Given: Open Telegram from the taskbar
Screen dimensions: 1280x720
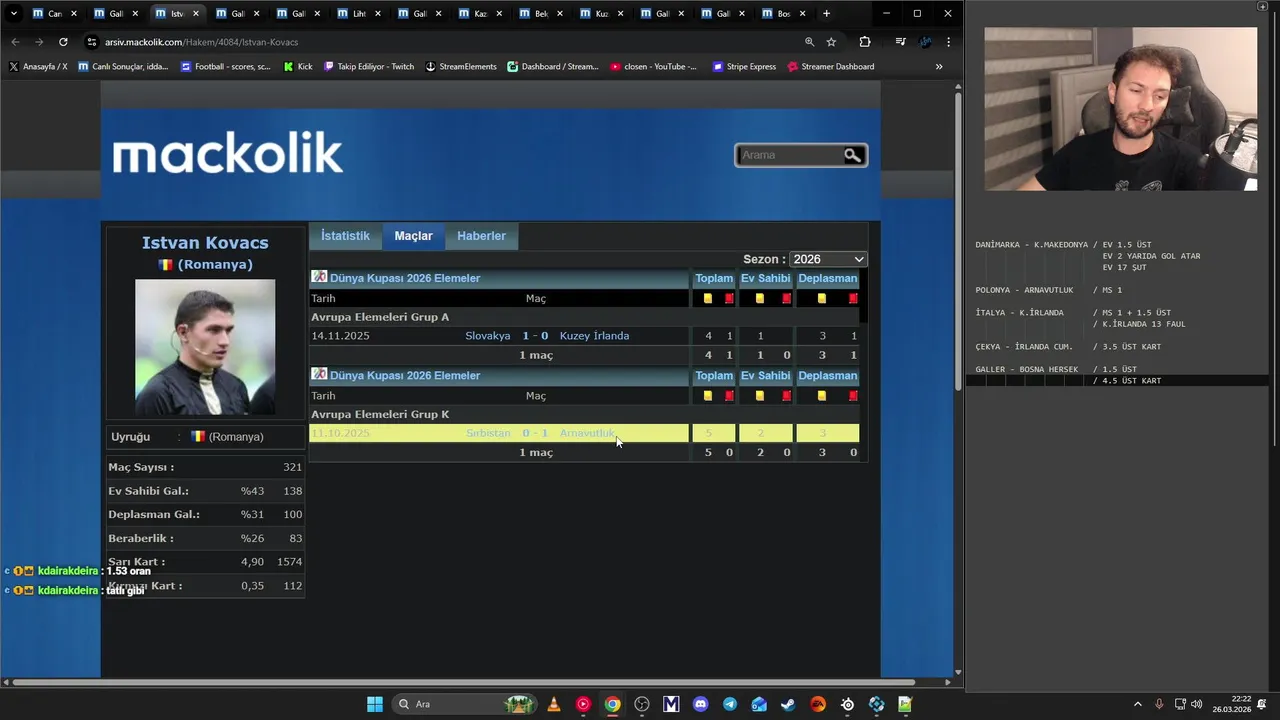Looking at the screenshot, I should click(730, 704).
